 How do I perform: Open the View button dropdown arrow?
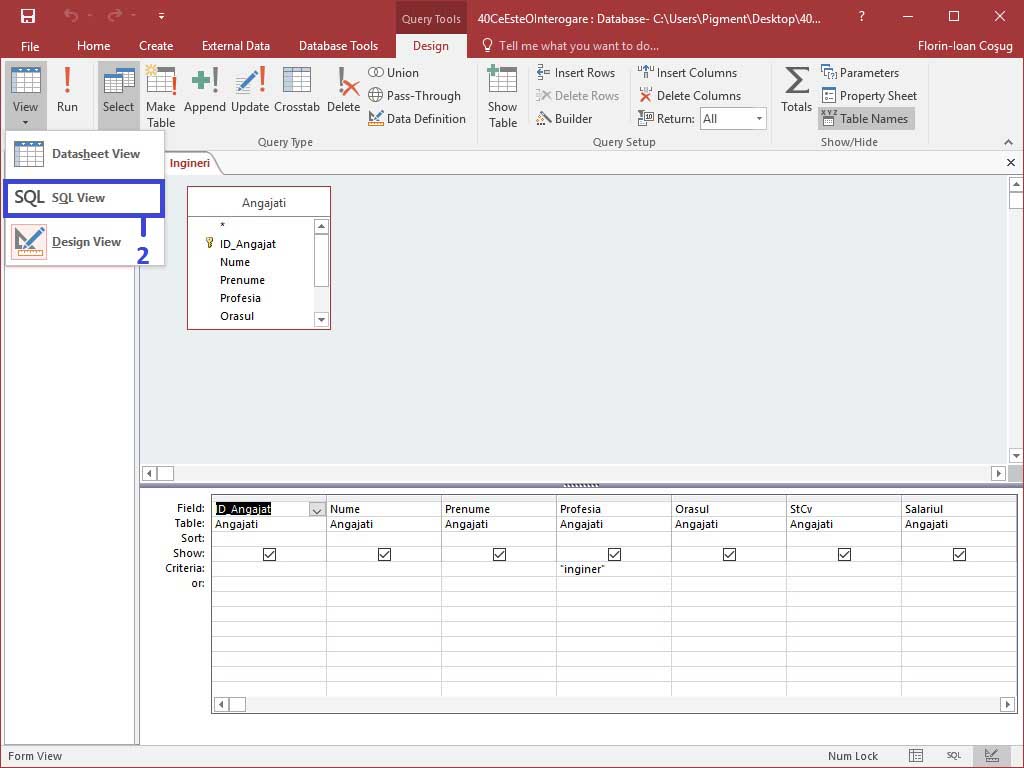pos(25,122)
